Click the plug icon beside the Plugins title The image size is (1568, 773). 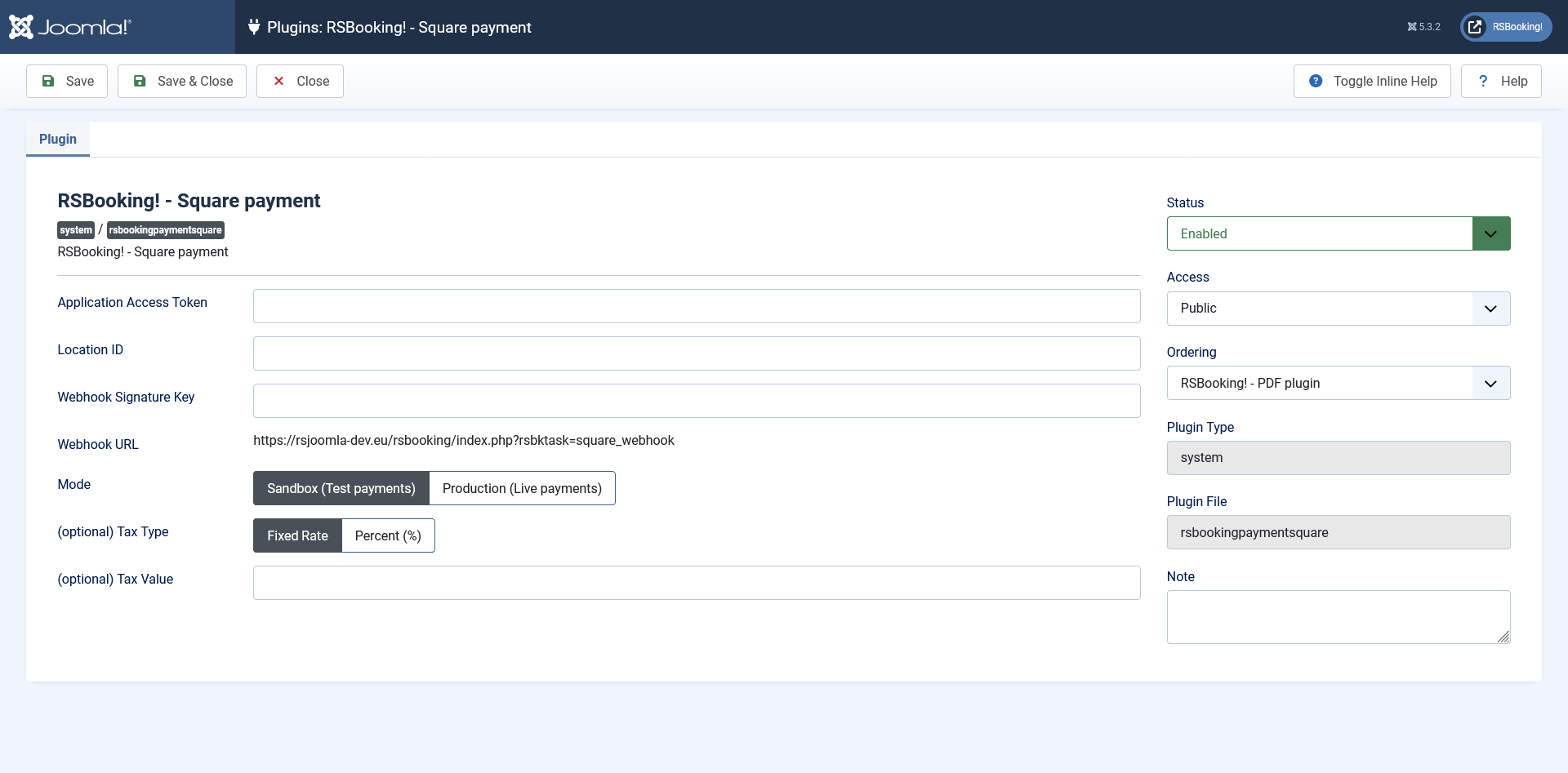coord(254,27)
